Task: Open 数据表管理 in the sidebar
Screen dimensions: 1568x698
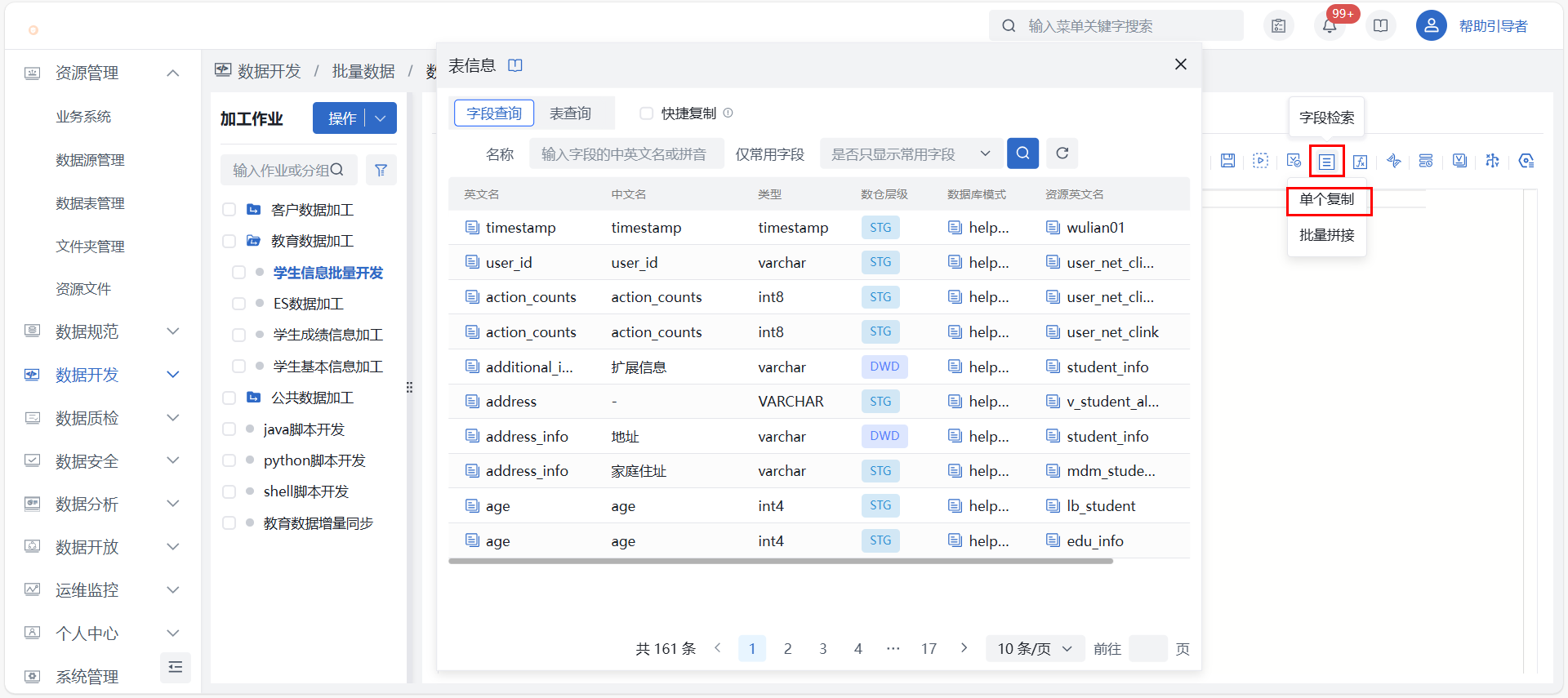Action: (90, 203)
